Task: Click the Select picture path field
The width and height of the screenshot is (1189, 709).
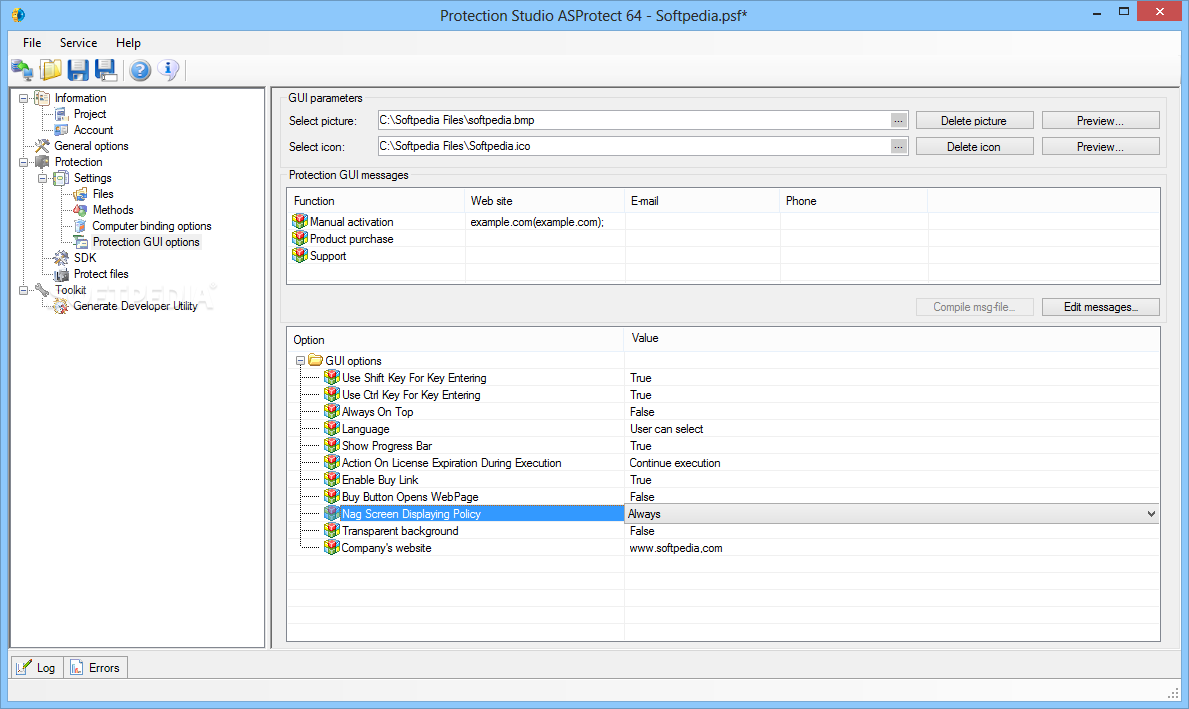Action: (x=634, y=121)
